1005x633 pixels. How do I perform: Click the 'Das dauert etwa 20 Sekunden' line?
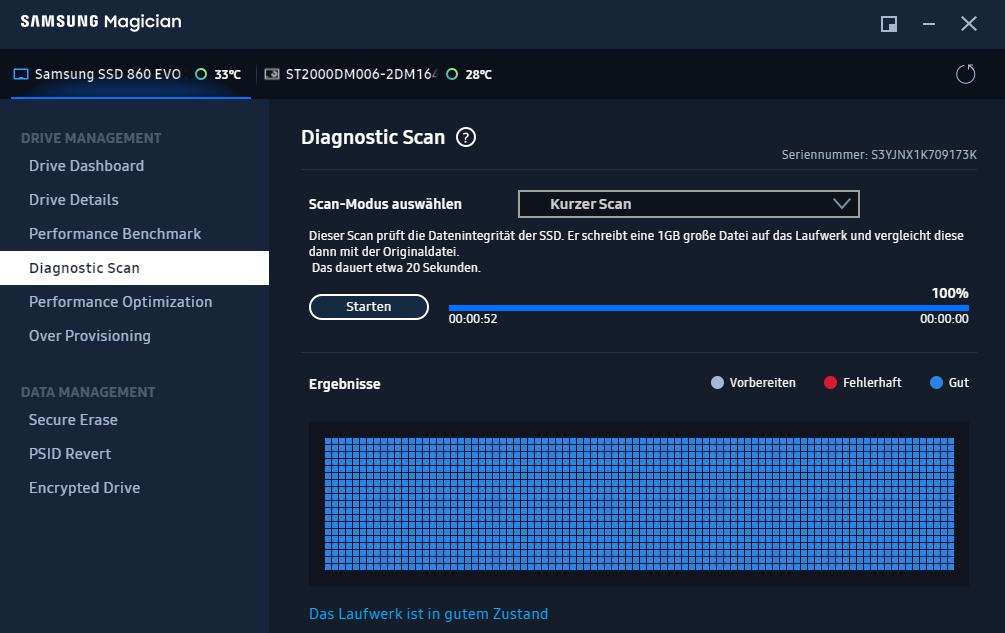(396, 268)
